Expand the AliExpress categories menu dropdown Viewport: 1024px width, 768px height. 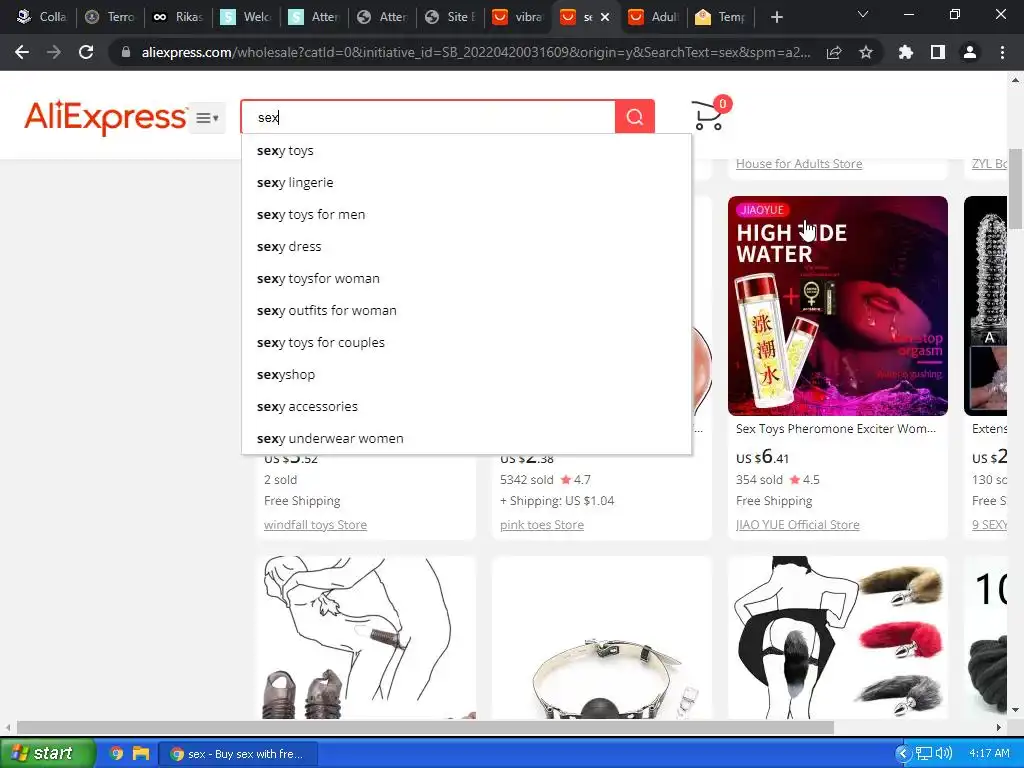(x=207, y=118)
